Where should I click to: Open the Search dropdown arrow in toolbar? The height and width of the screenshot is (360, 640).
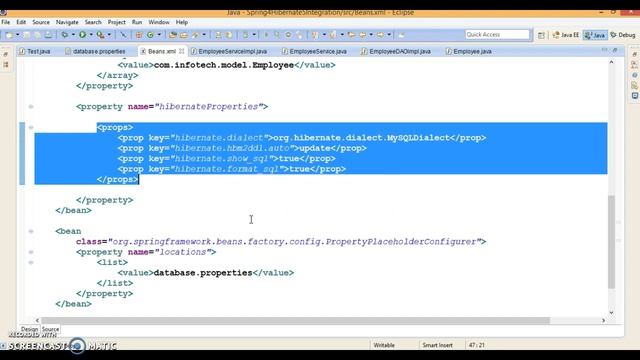tap(204, 35)
